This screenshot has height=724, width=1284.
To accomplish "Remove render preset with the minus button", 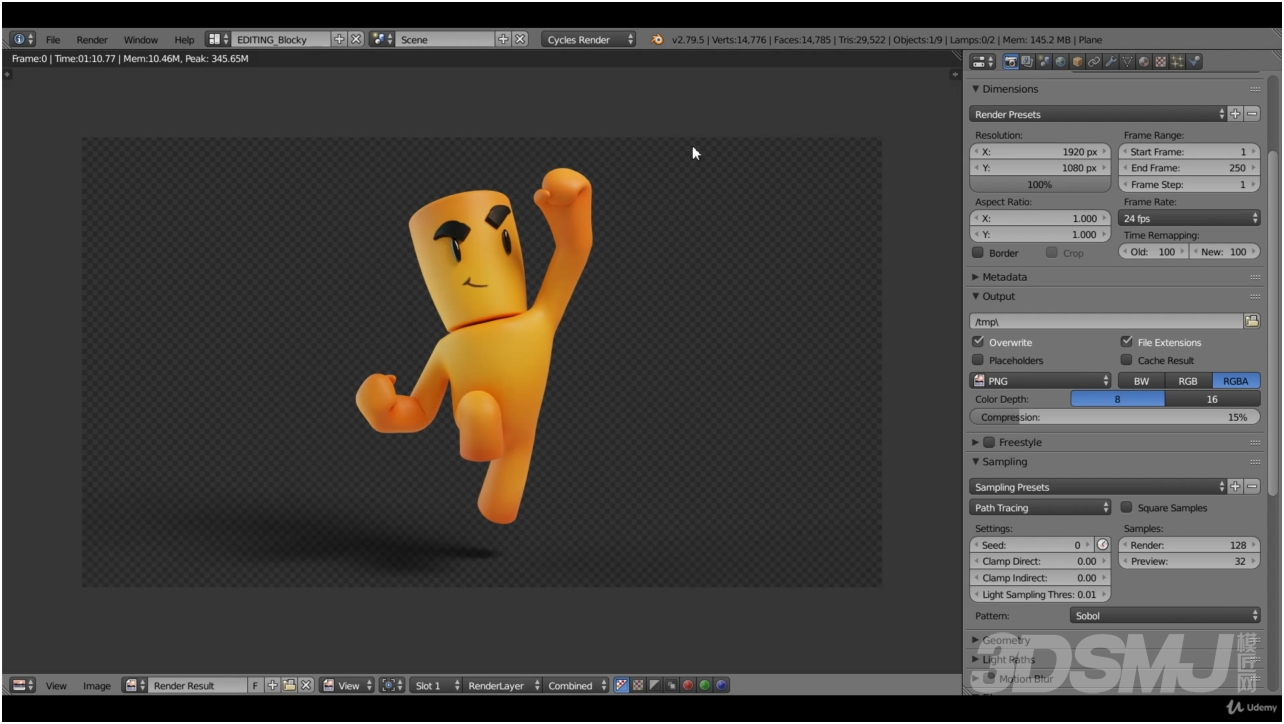I will [x=1252, y=114].
